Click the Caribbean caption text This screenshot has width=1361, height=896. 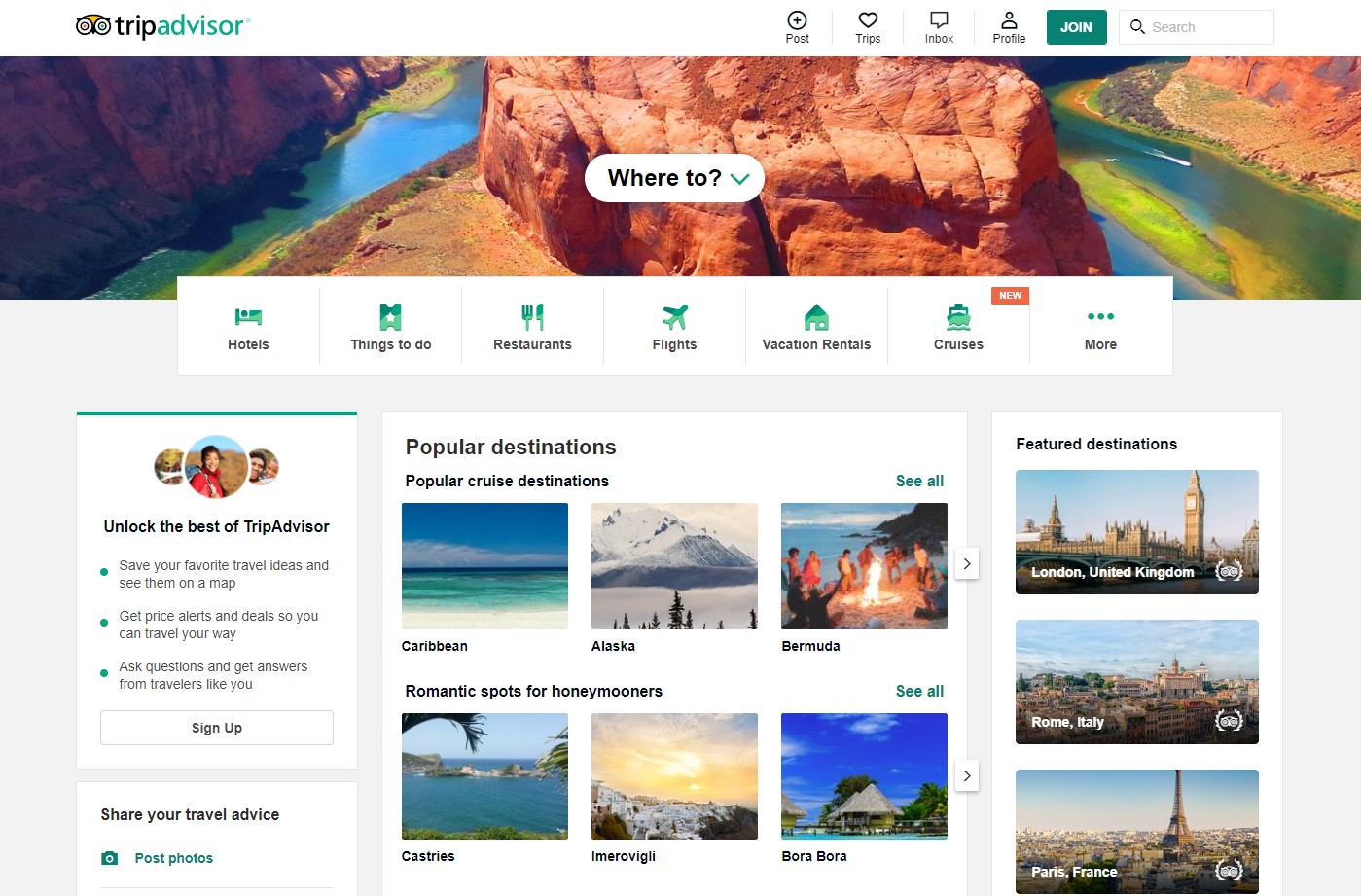tap(434, 646)
